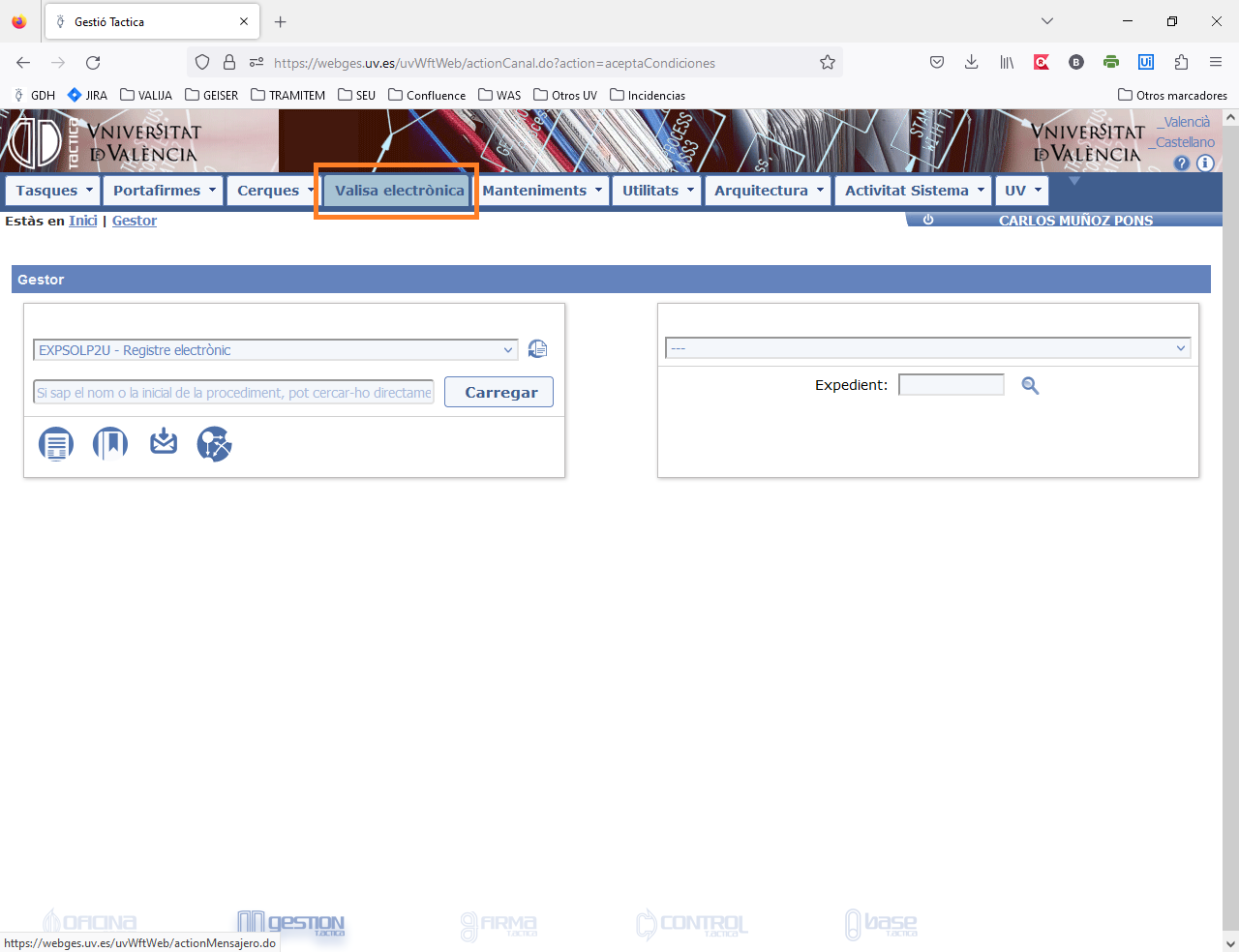Open Firefox application menu
Viewport: 1239px width, 952px height.
[x=1216, y=62]
